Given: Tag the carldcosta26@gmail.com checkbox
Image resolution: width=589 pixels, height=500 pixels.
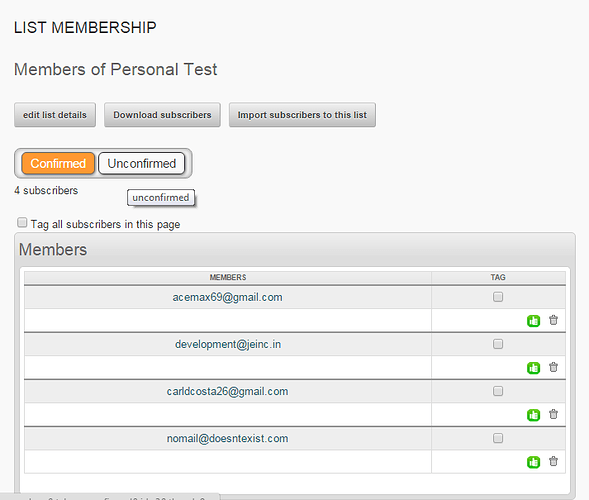Looking at the screenshot, I should click(498, 391).
